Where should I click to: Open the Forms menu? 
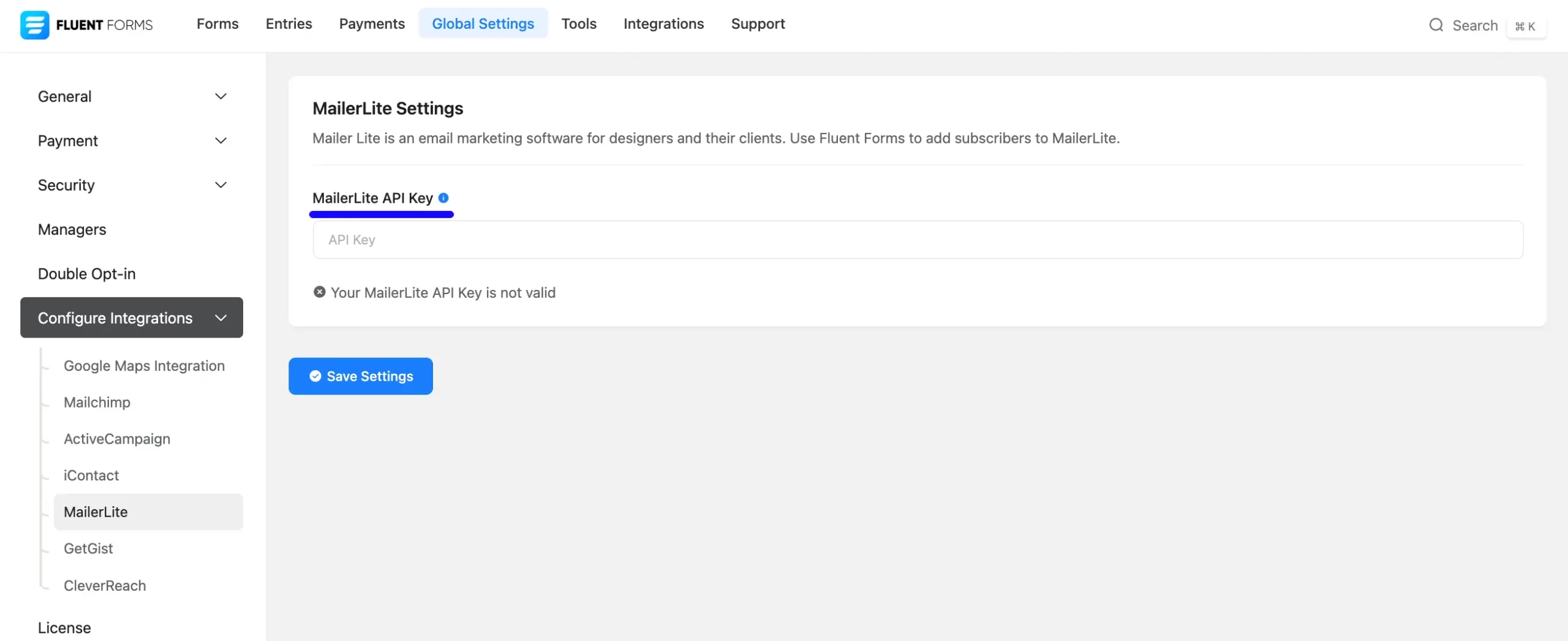pos(217,24)
